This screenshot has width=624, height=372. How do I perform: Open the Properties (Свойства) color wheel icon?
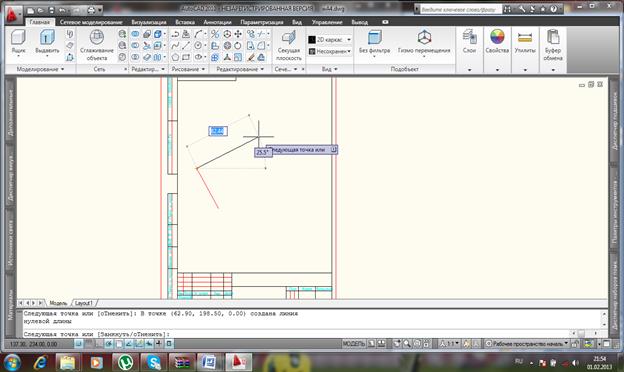coord(497,41)
